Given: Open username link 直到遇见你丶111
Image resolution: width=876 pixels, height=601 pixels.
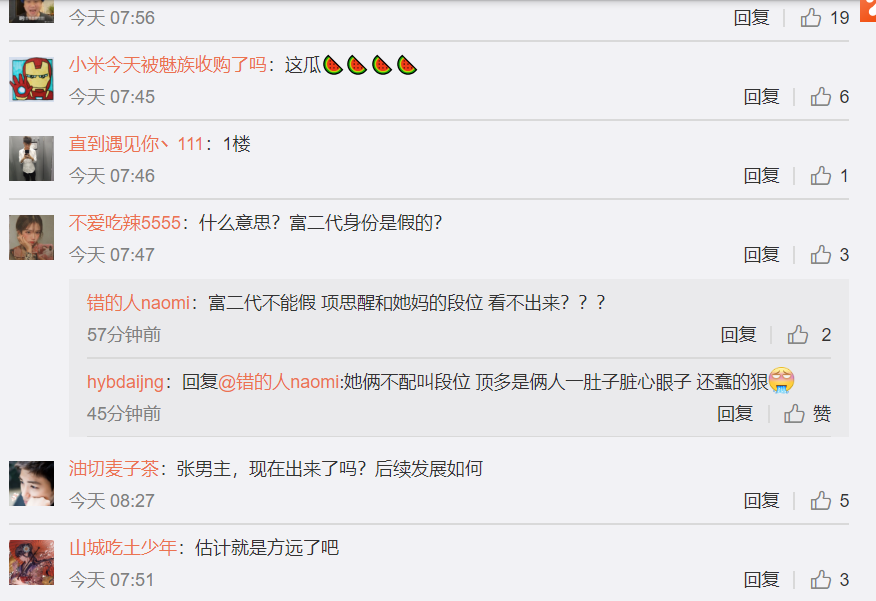Looking at the screenshot, I should 136,144.
